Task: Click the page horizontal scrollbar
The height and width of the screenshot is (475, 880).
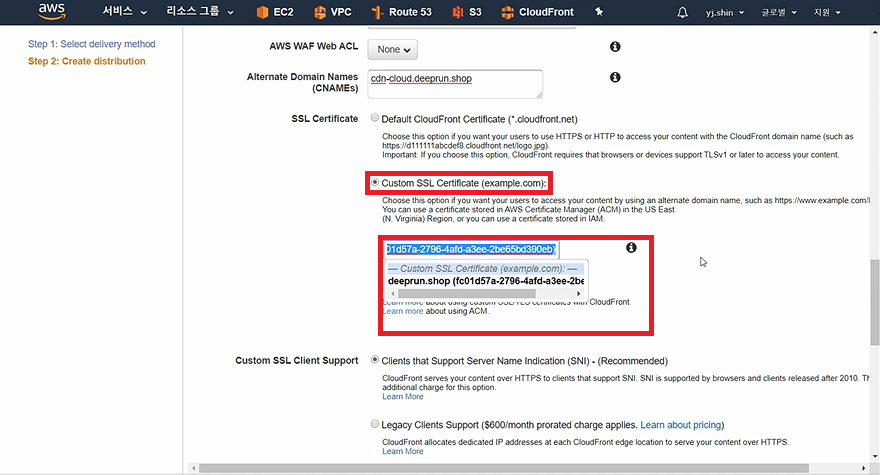Action: click(503, 468)
